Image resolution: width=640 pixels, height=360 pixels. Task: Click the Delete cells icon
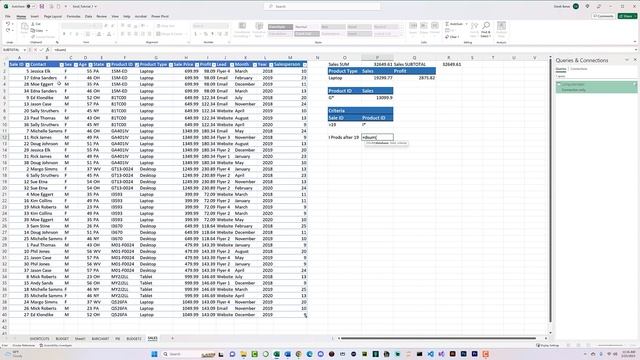coord(424,27)
